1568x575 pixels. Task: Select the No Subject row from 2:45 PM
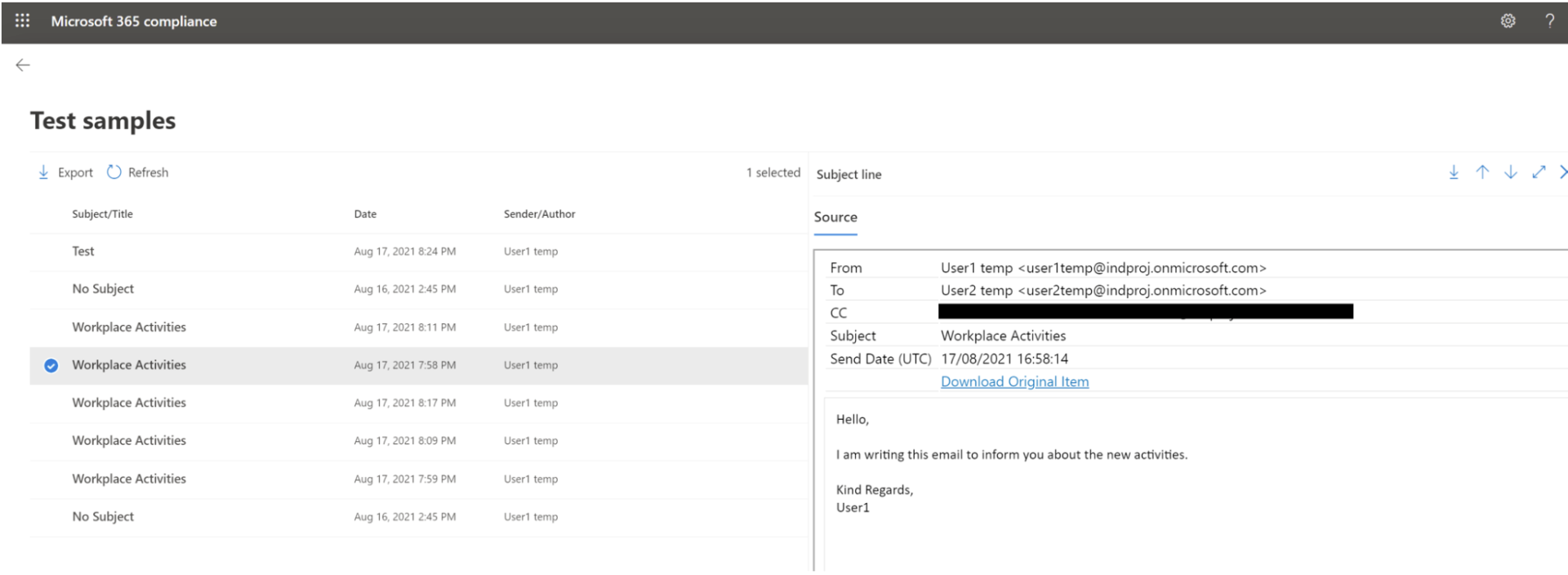(103, 289)
